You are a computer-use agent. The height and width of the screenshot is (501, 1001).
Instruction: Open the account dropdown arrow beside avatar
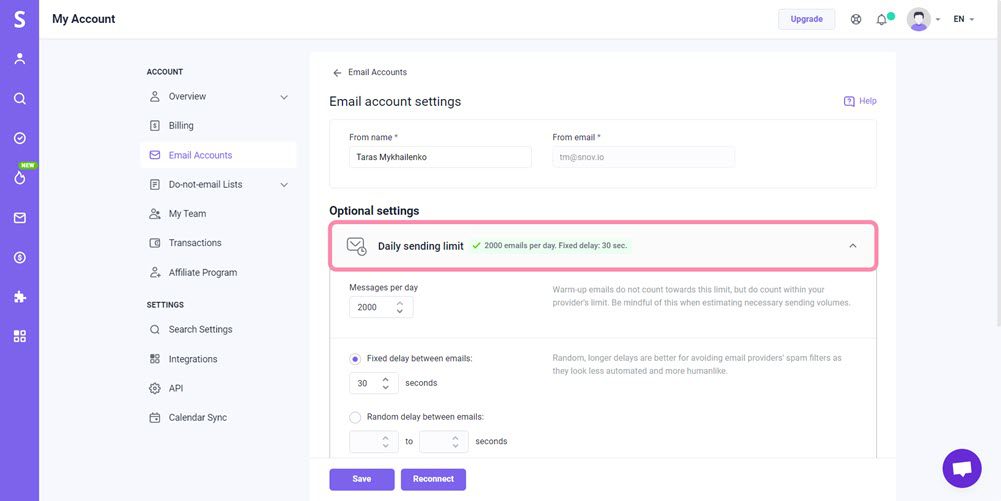pyautogui.click(x=938, y=20)
